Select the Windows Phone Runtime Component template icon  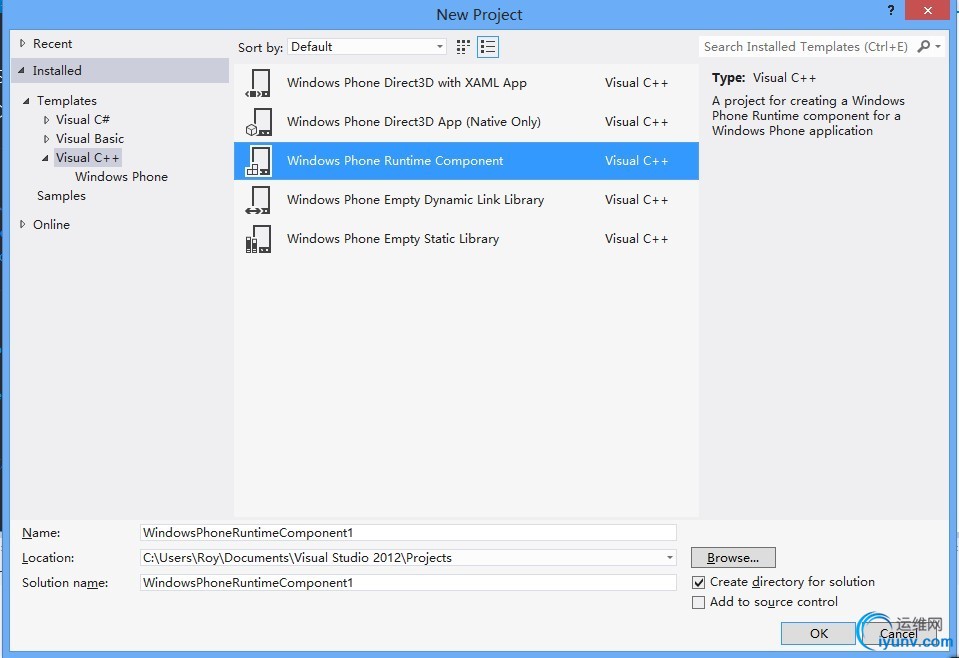258,161
